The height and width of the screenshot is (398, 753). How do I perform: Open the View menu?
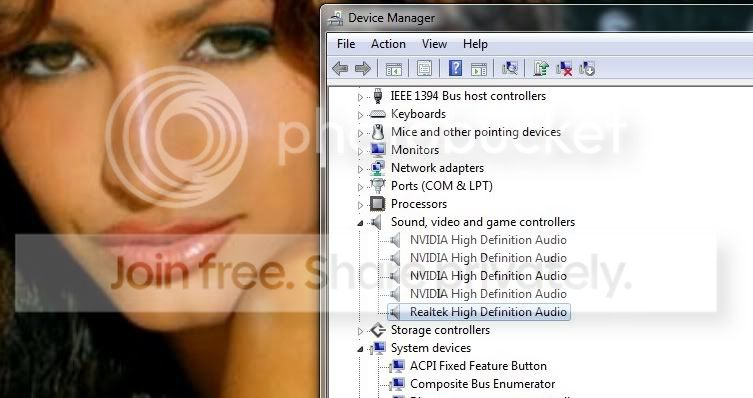click(434, 44)
